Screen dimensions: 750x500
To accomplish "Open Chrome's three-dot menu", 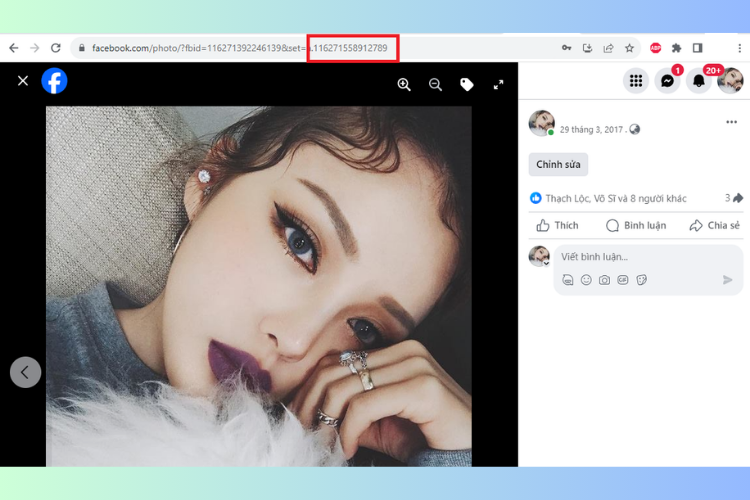I will (738, 48).
